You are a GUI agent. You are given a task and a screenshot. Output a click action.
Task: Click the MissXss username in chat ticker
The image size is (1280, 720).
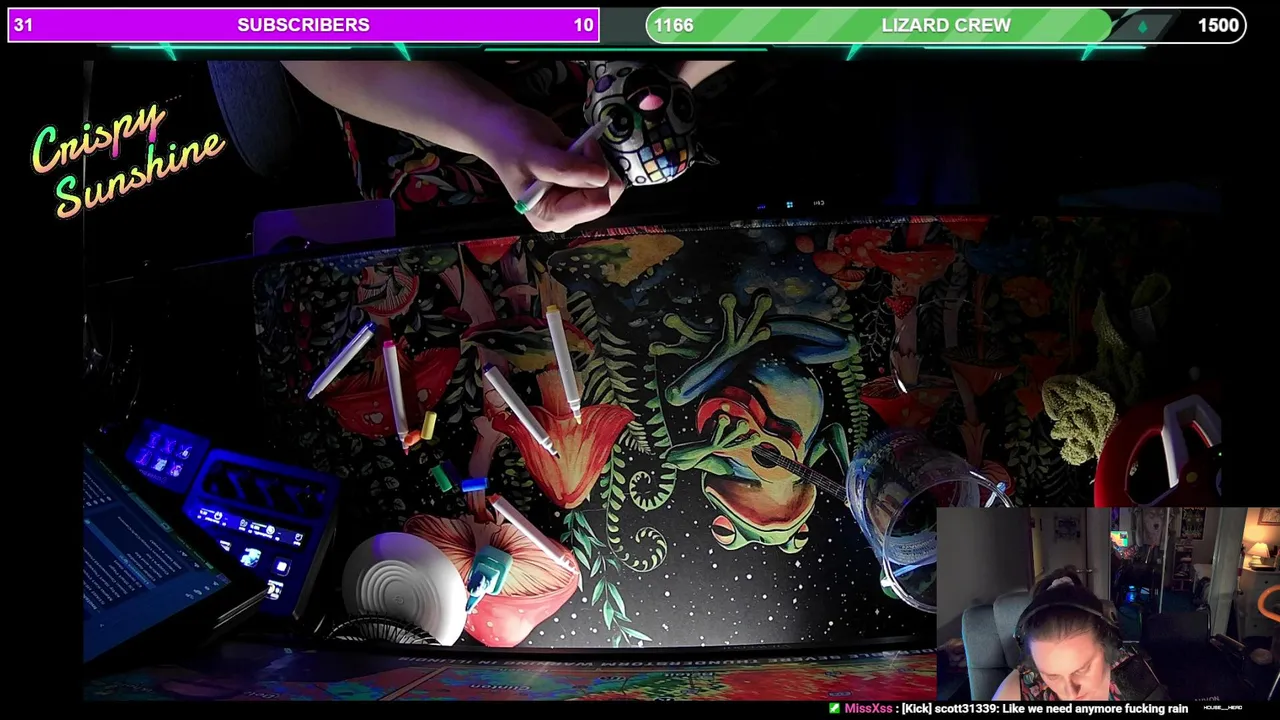(868, 708)
